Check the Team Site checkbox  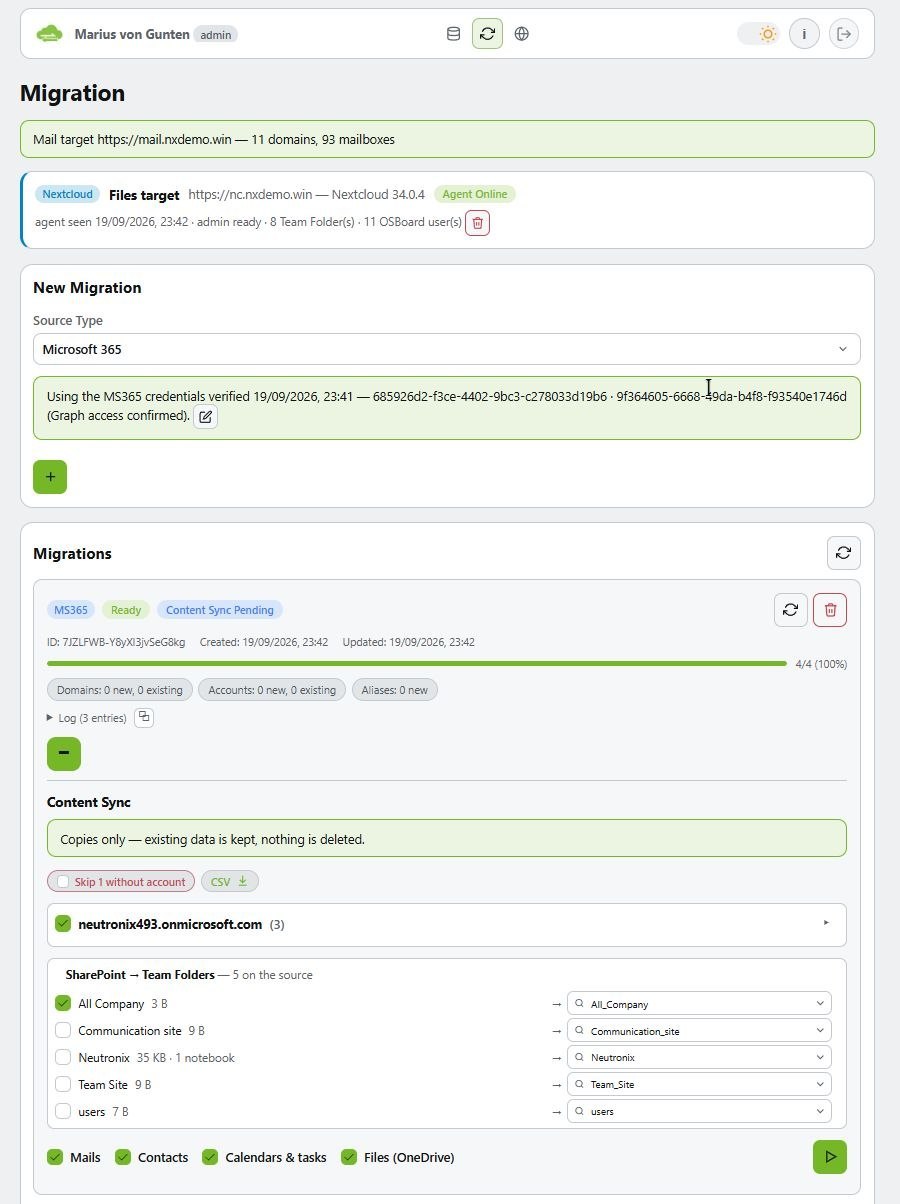point(63,1084)
